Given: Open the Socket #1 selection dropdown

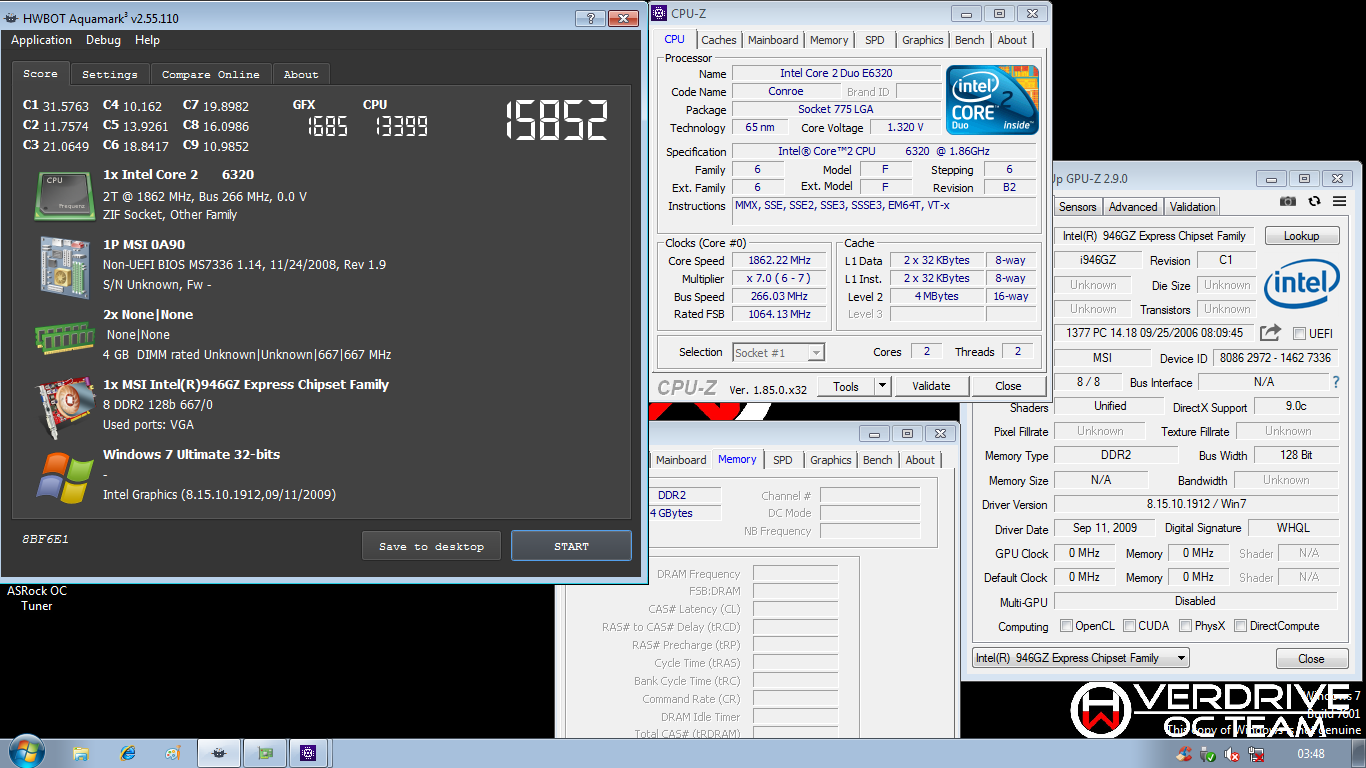Looking at the screenshot, I should click(x=778, y=352).
